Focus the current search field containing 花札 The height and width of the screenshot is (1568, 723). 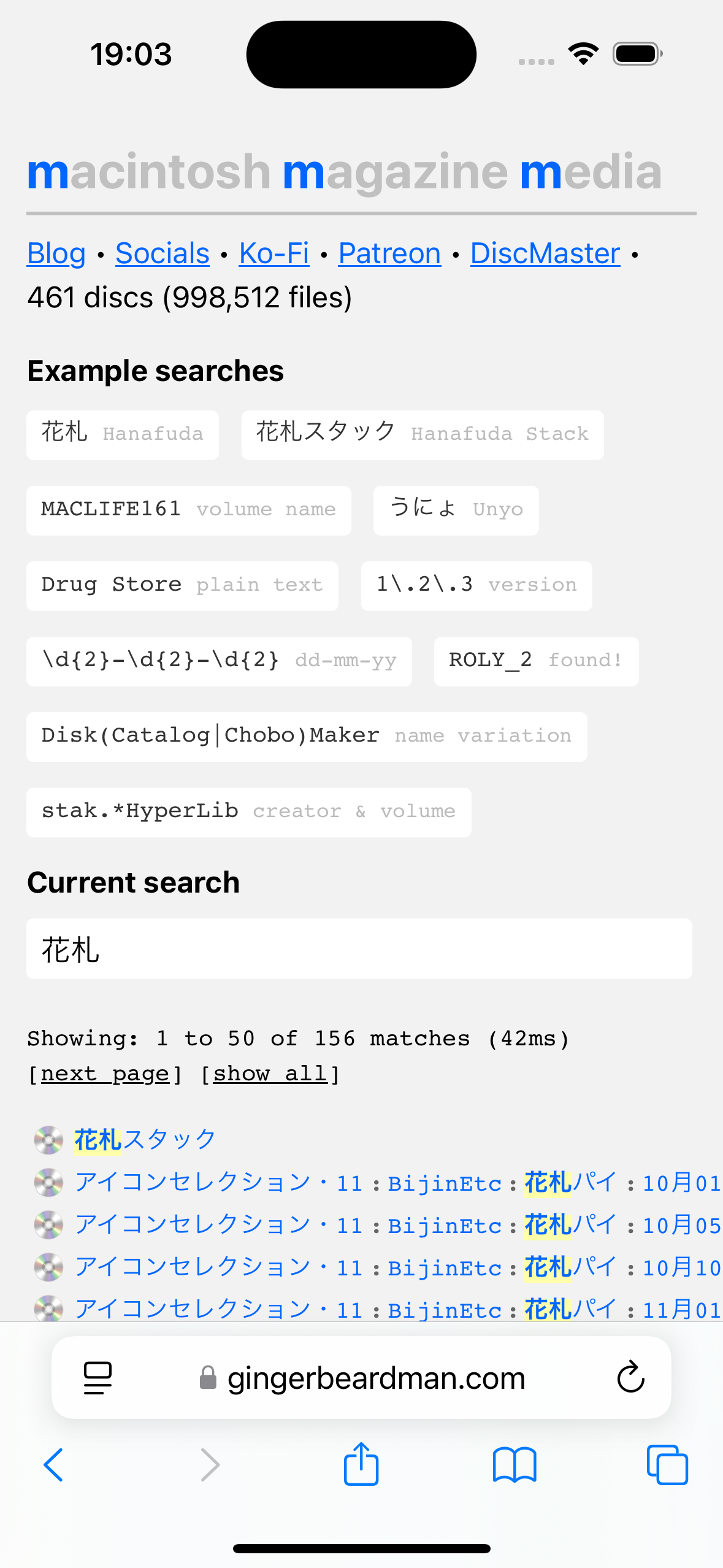(359, 948)
